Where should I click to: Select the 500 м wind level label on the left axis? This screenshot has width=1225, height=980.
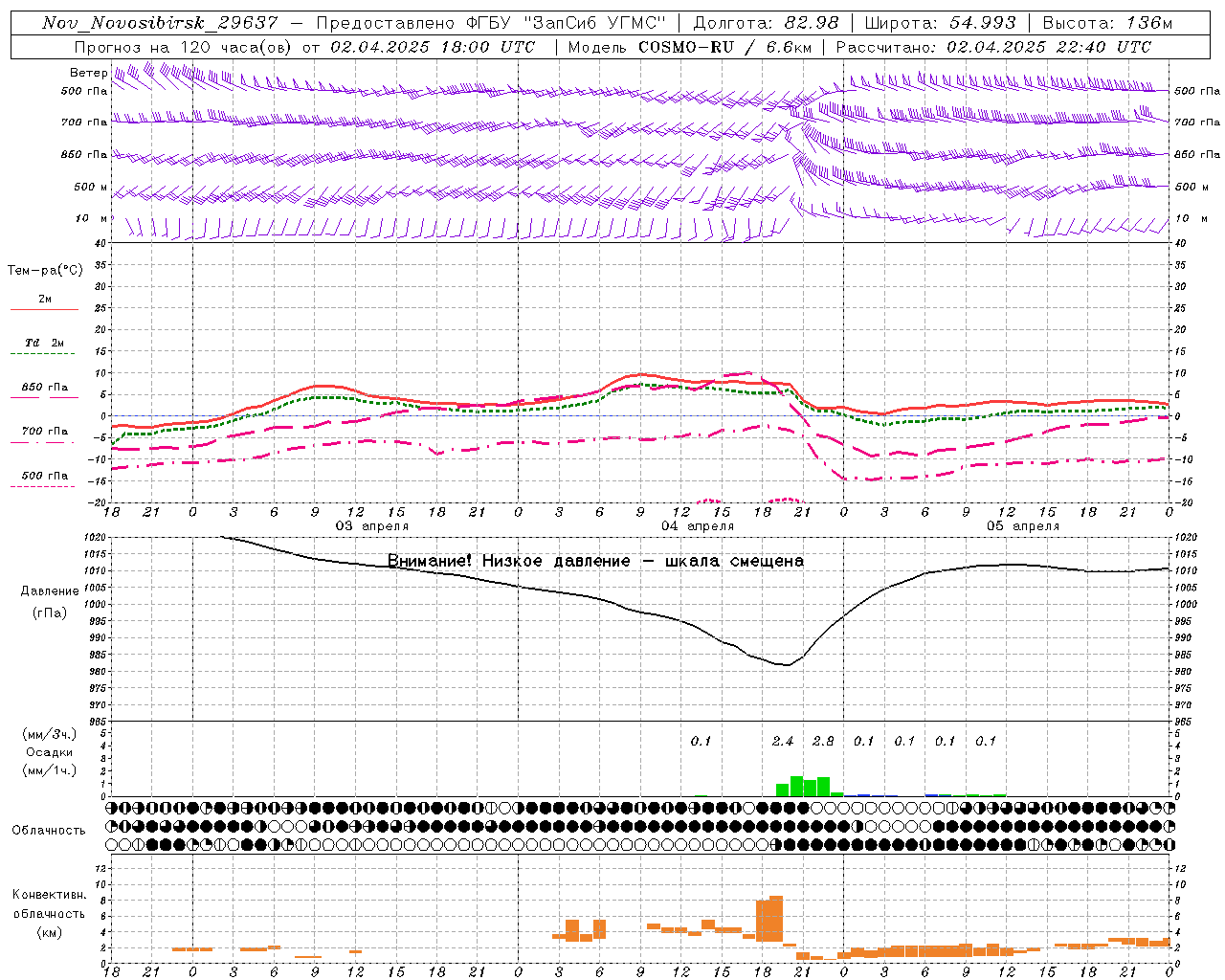point(91,187)
